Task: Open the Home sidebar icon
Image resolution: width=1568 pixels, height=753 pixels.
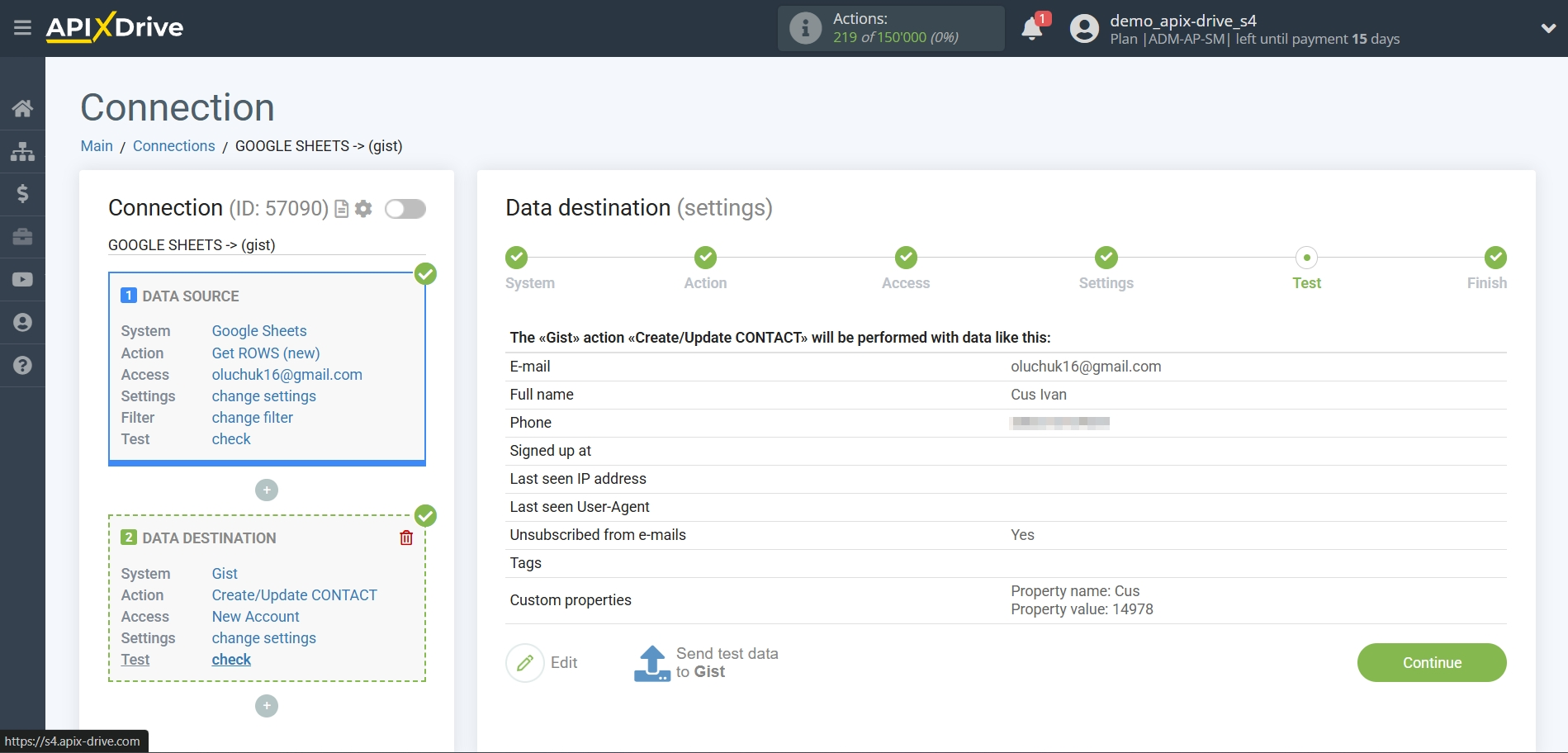Action: point(22,108)
